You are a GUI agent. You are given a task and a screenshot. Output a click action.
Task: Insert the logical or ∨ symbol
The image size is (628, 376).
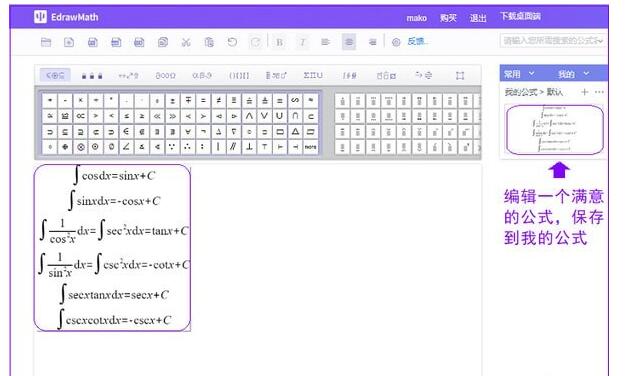click(264, 116)
